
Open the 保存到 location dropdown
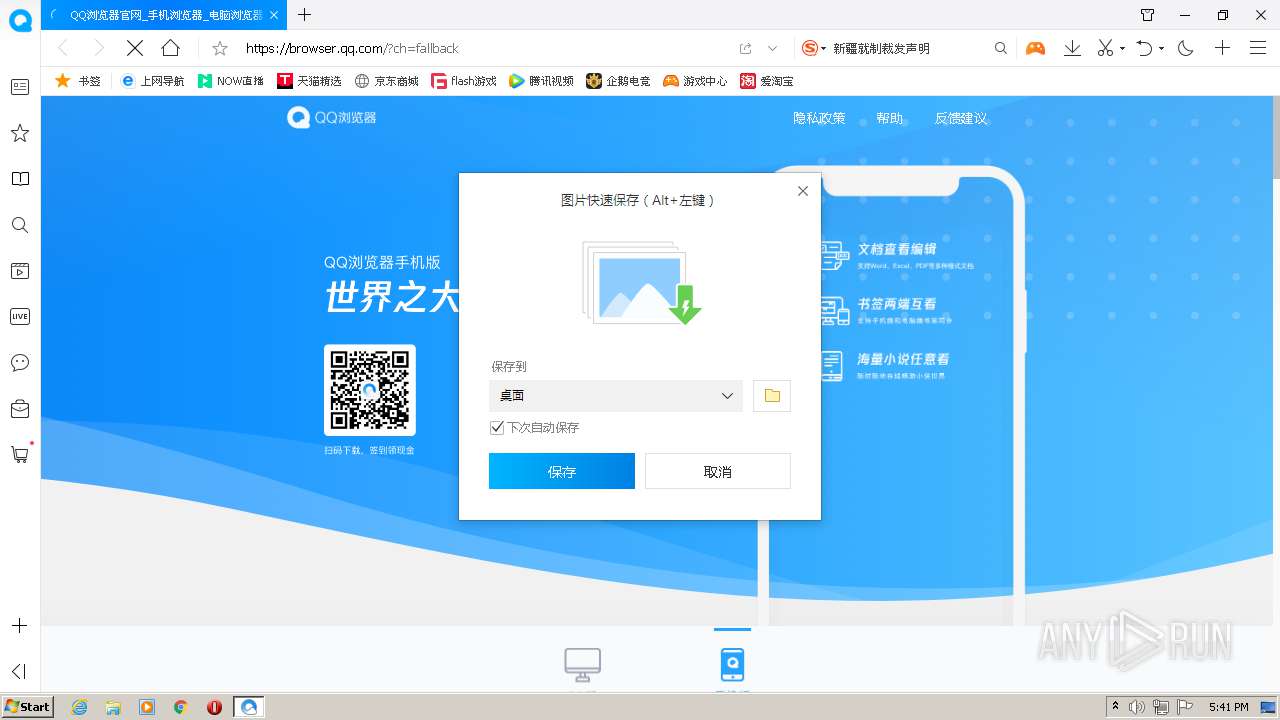pyautogui.click(x=616, y=396)
